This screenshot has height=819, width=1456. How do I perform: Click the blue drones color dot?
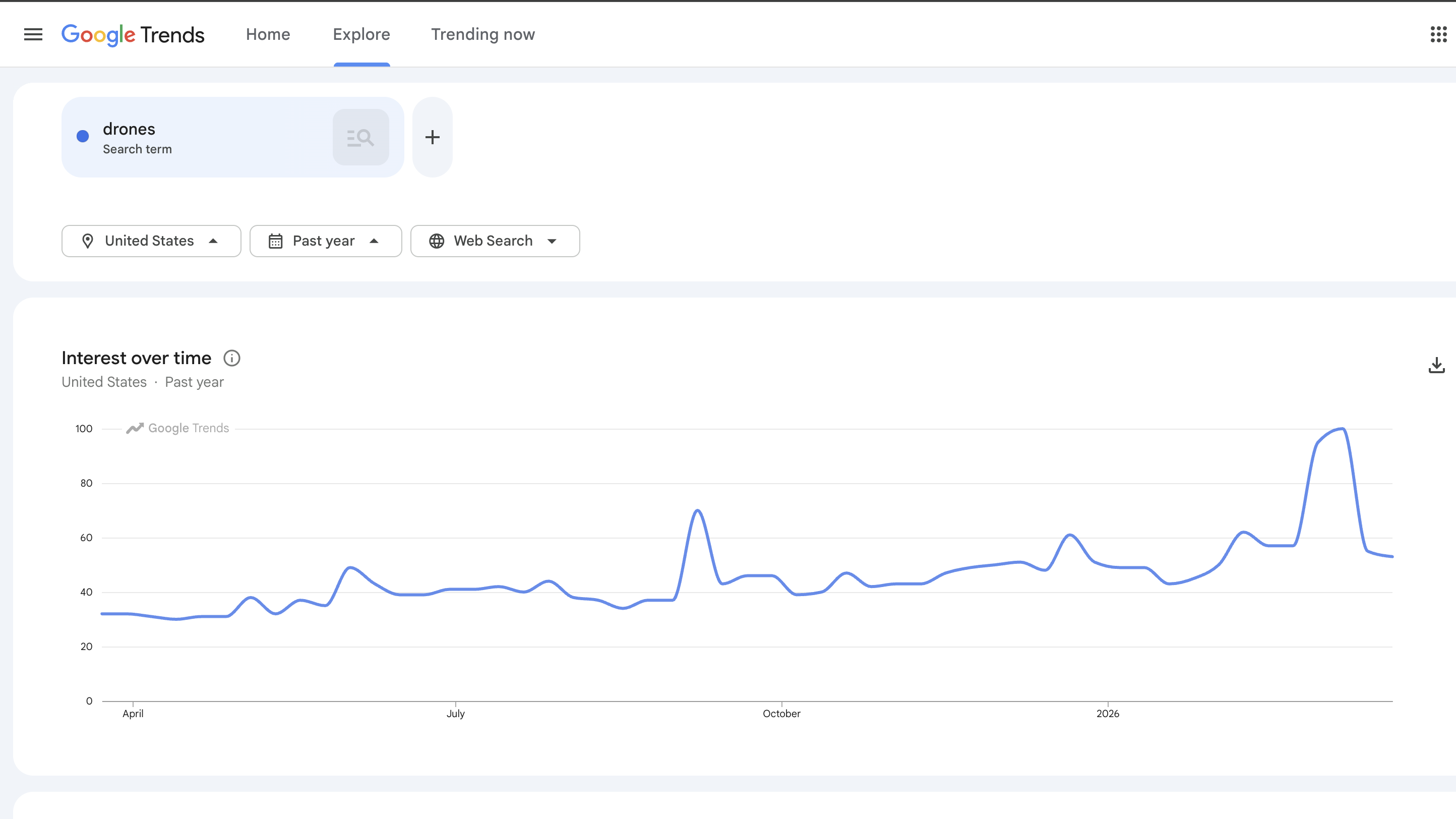83,136
